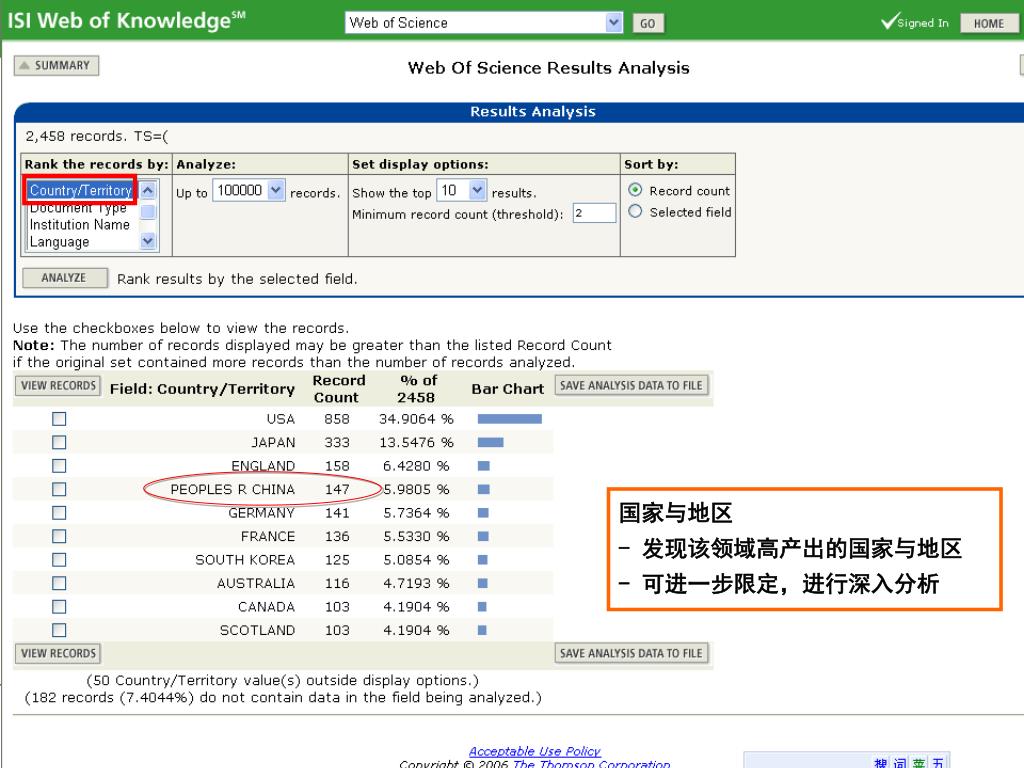
Task: Click the PEOPLES R CHINA text
Action: point(232,489)
